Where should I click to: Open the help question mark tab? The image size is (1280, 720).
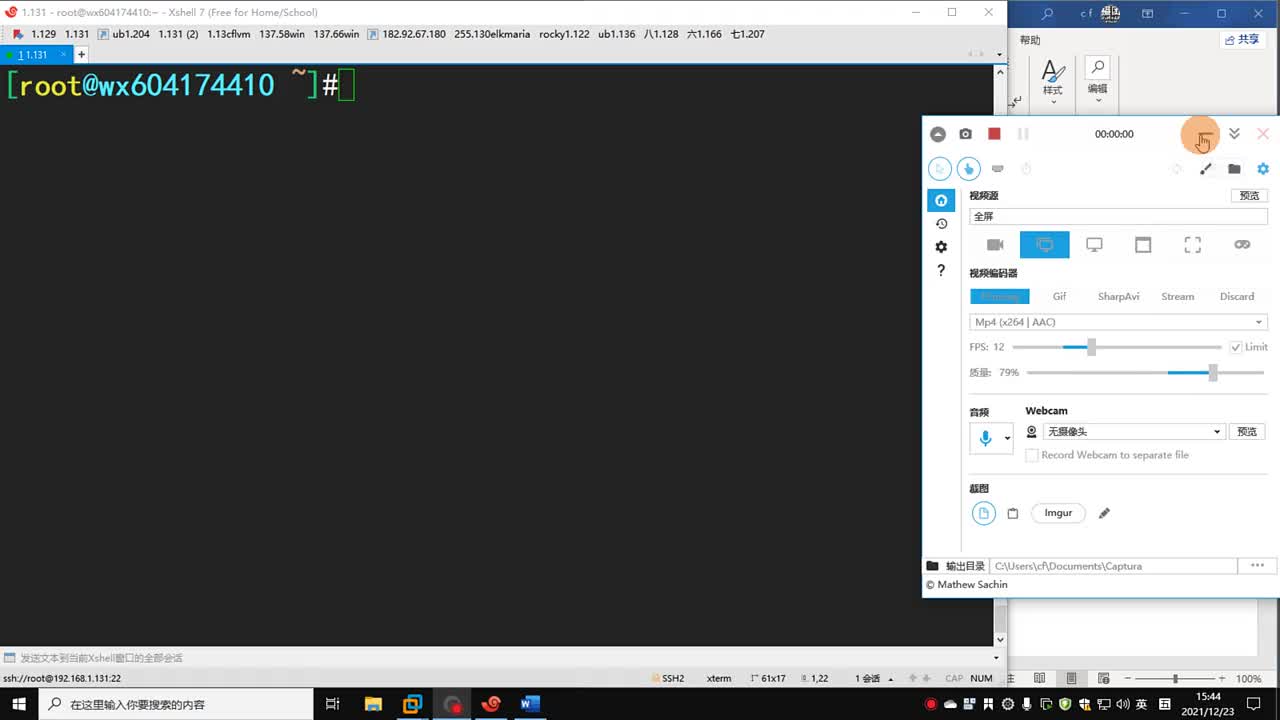941,271
